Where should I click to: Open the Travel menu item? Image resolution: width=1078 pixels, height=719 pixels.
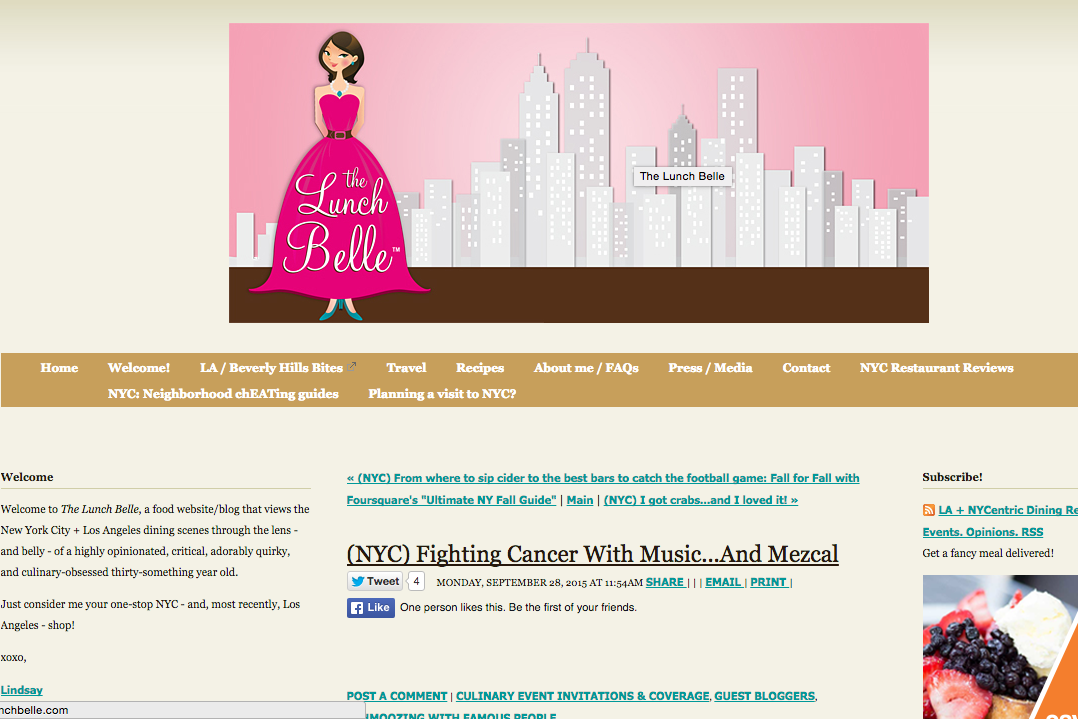[406, 368]
